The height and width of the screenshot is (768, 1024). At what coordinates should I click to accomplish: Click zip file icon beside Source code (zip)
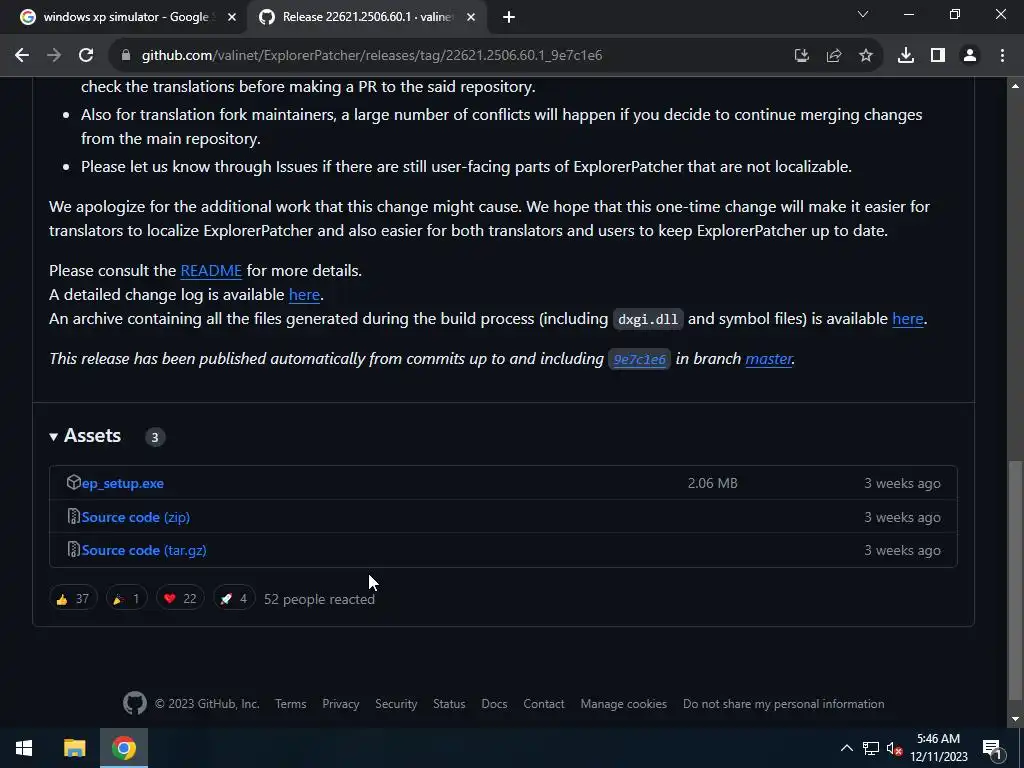click(x=73, y=517)
